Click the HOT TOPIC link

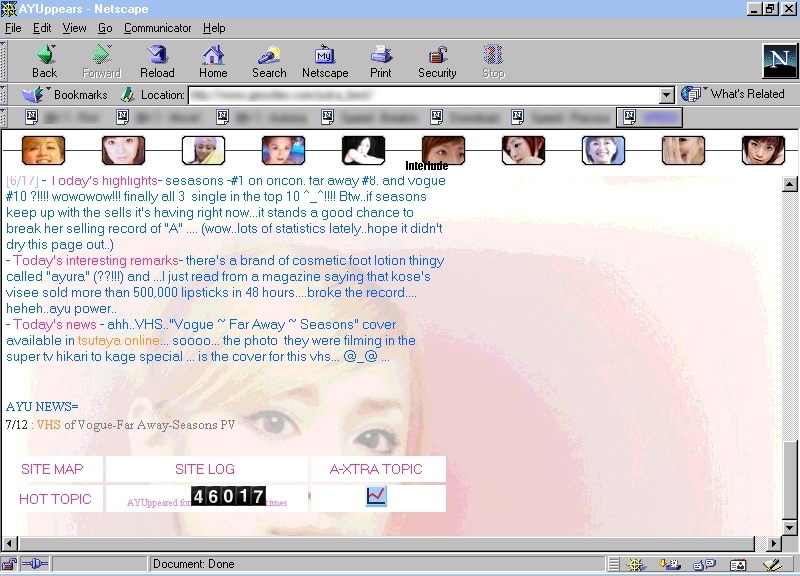coord(55,499)
